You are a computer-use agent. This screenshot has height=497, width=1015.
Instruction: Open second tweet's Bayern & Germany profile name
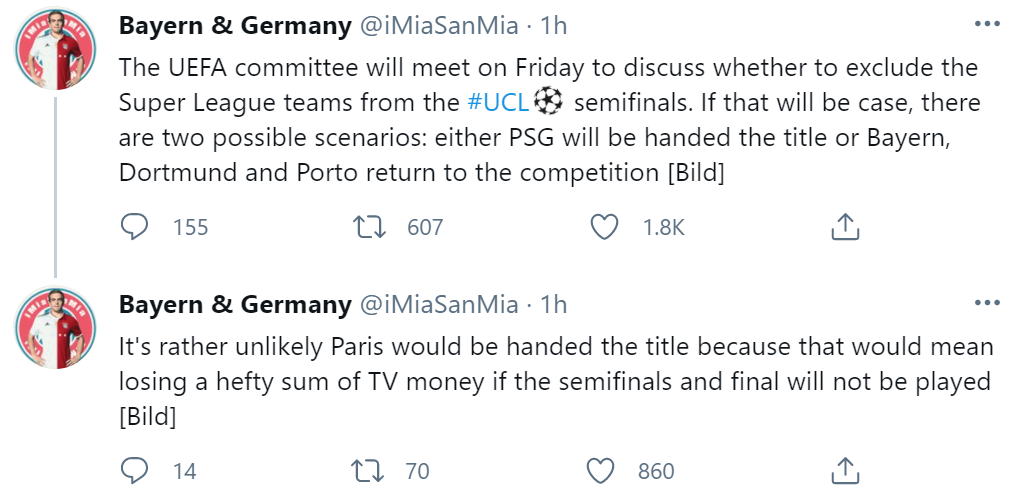(235, 304)
